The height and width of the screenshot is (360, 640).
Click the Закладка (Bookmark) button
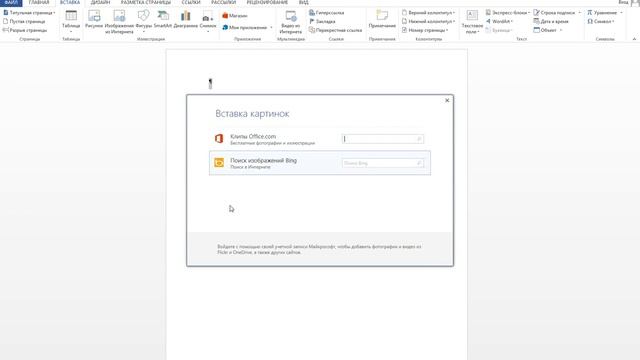(x=322, y=21)
